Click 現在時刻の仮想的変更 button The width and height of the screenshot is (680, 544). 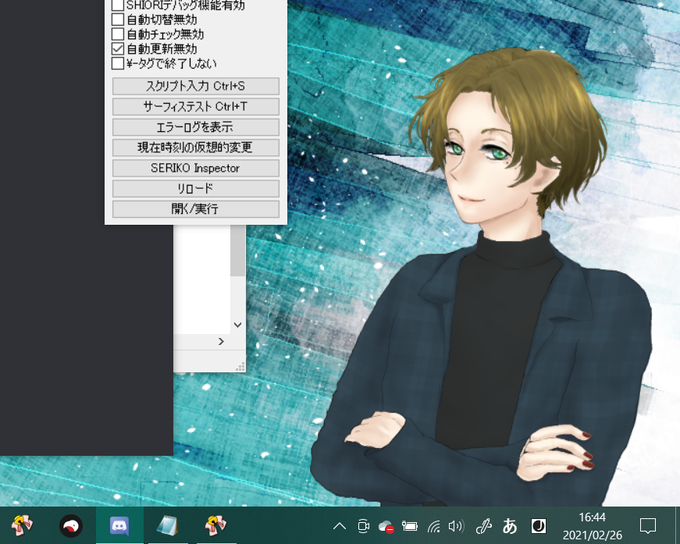click(196, 147)
